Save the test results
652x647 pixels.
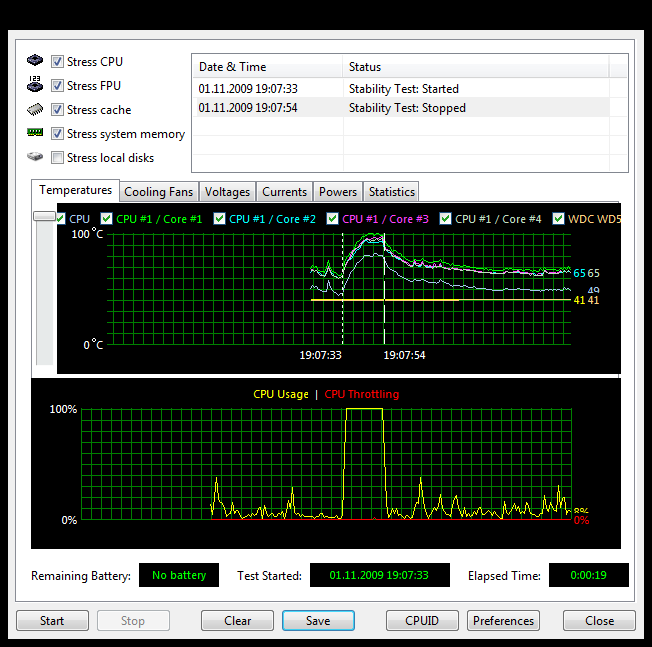coord(318,621)
